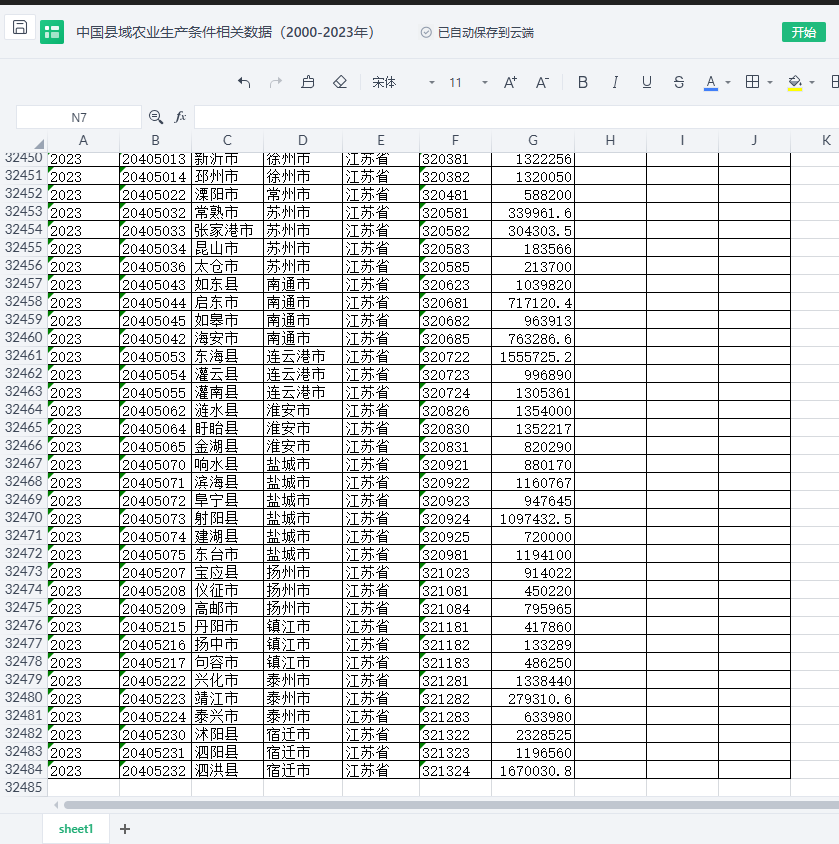Select column C header
Image resolution: width=839 pixels, height=844 pixels.
[x=227, y=140]
